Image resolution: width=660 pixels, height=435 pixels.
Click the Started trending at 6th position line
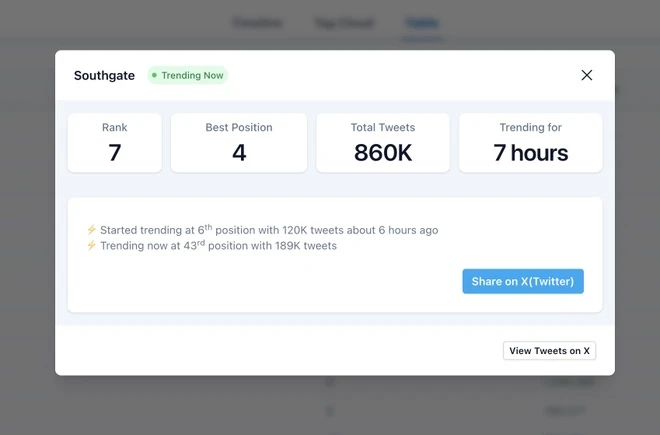click(x=269, y=230)
